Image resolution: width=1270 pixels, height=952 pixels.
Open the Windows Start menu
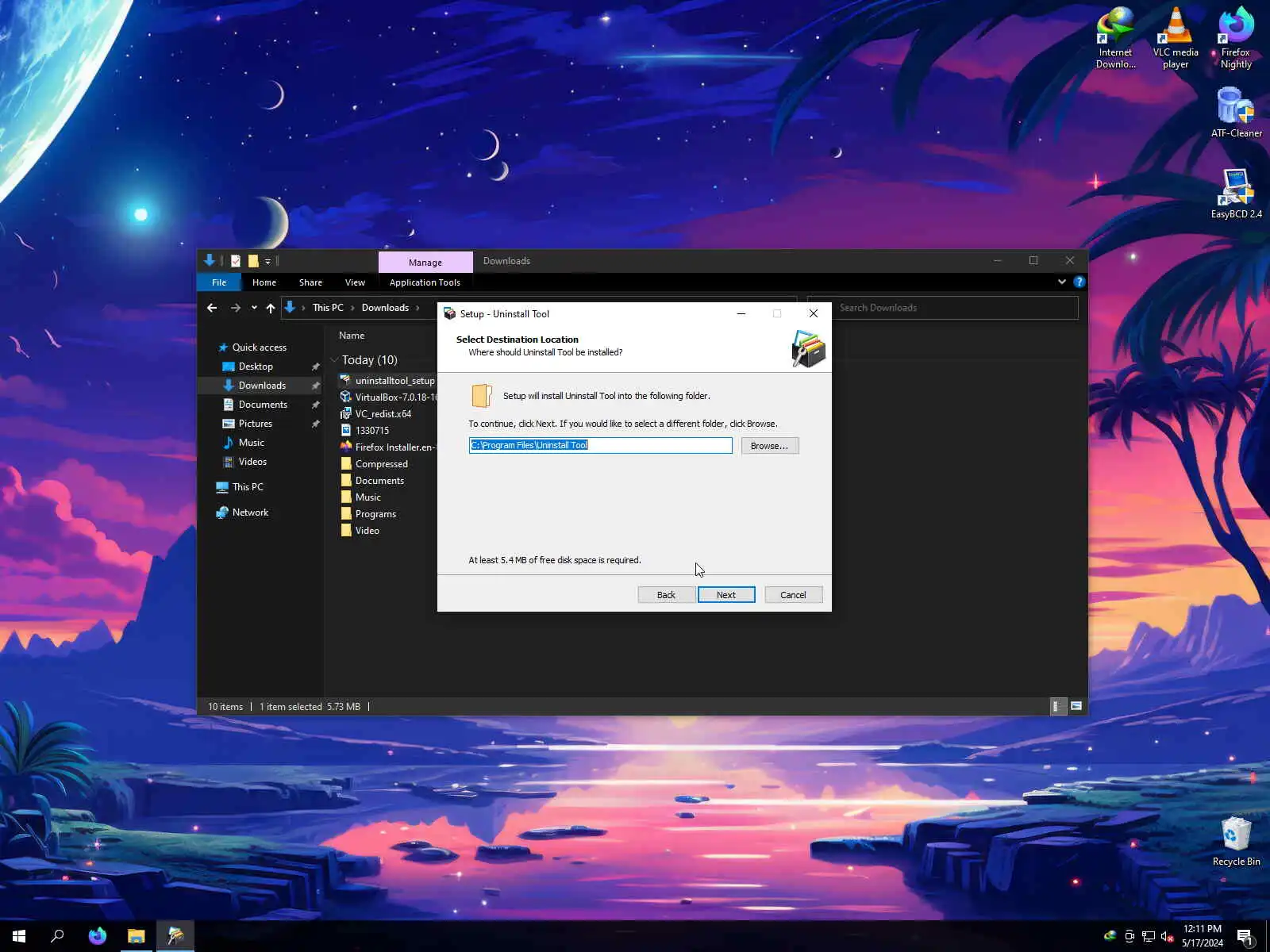point(19,936)
